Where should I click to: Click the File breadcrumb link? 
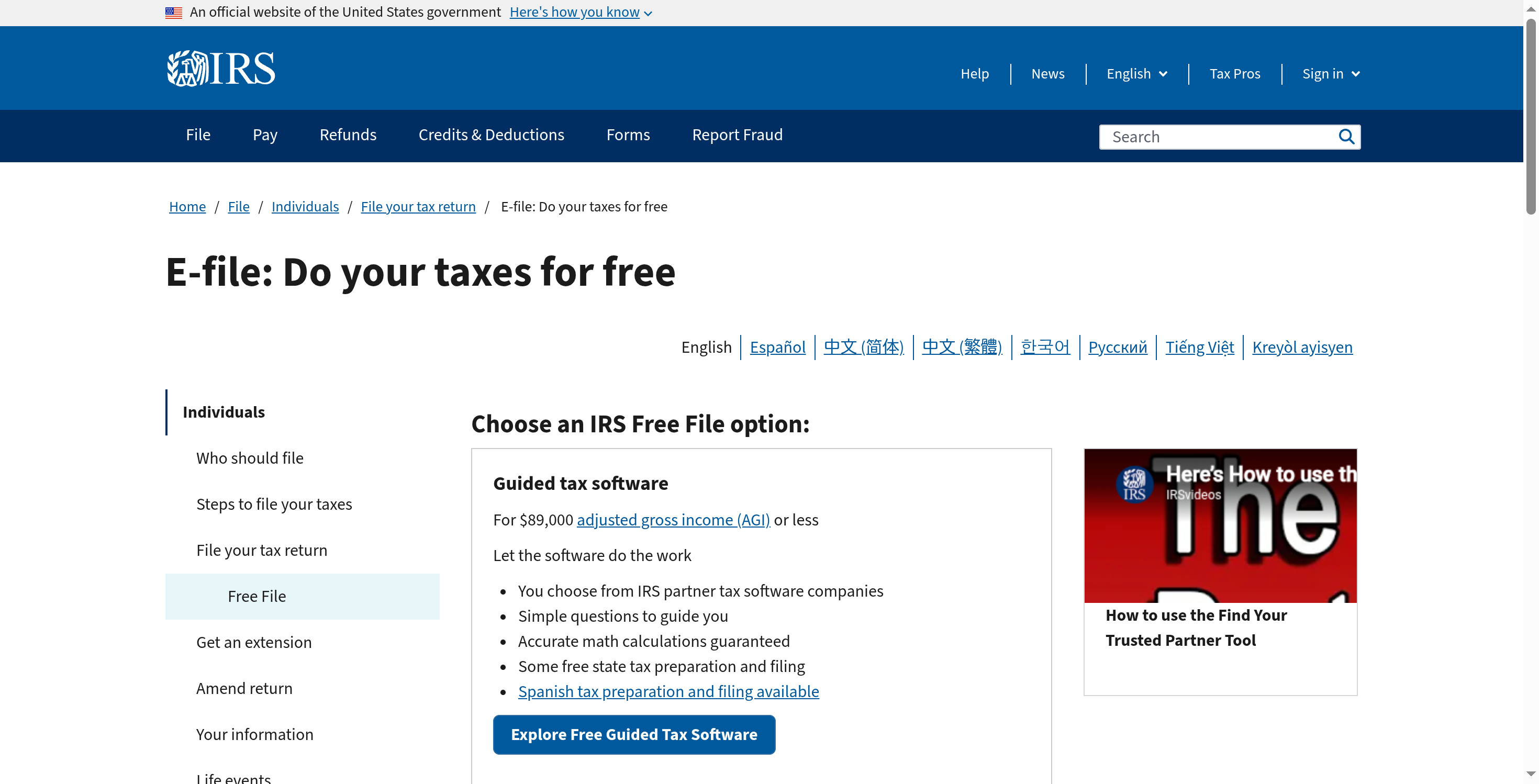[x=238, y=207]
